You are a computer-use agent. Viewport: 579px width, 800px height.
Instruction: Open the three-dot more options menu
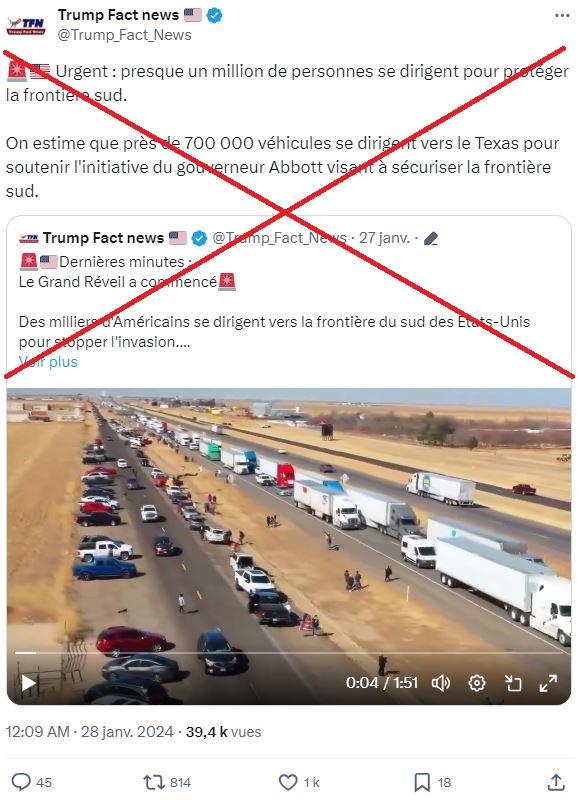pyautogui.click(x=562, y=16)
